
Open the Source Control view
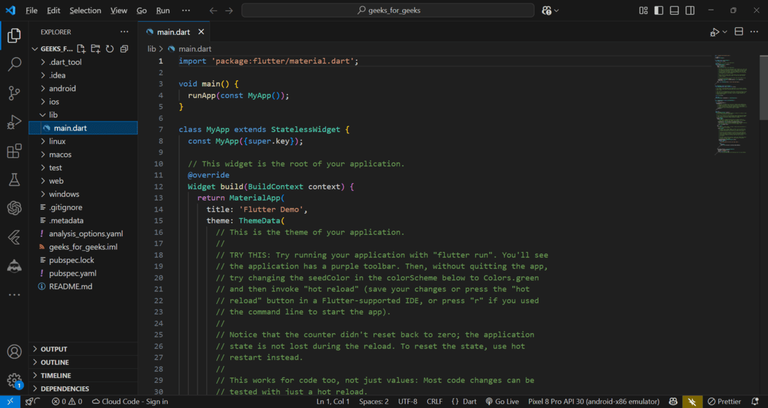pyautogui.click(x=14, y=93)
